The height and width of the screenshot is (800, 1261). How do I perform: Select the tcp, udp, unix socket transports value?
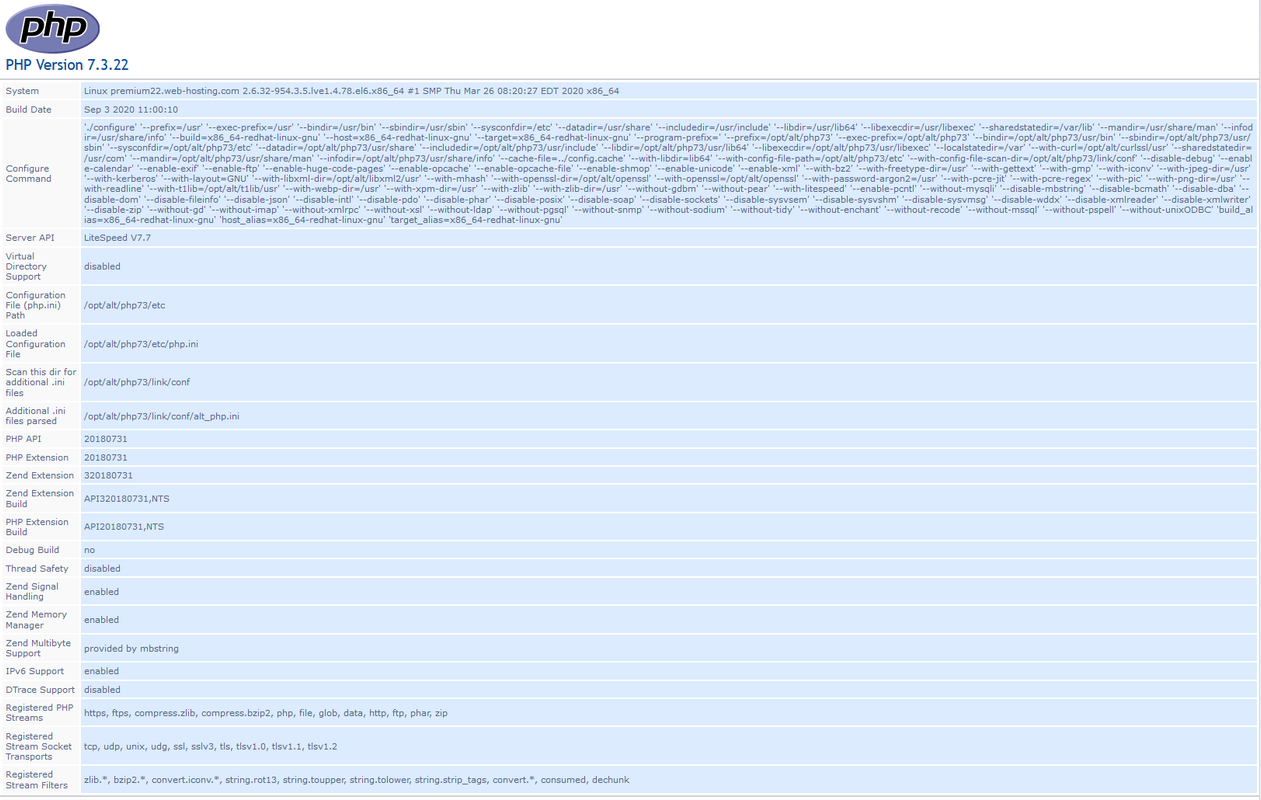tap(210, 746)
